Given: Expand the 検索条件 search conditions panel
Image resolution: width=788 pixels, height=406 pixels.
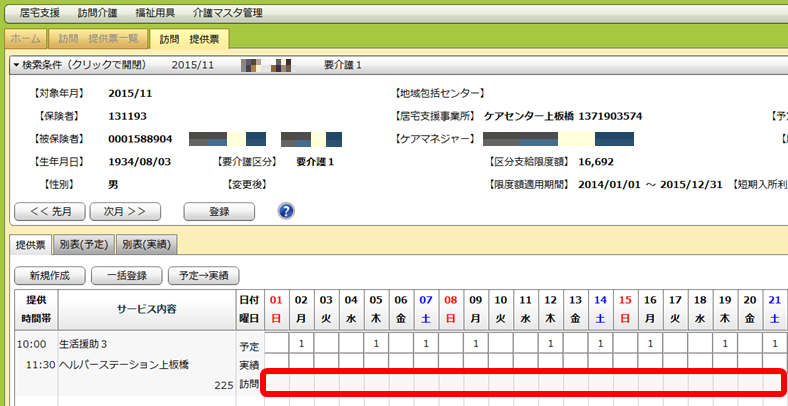Looking at the screenshot, I should pos(80,65).
